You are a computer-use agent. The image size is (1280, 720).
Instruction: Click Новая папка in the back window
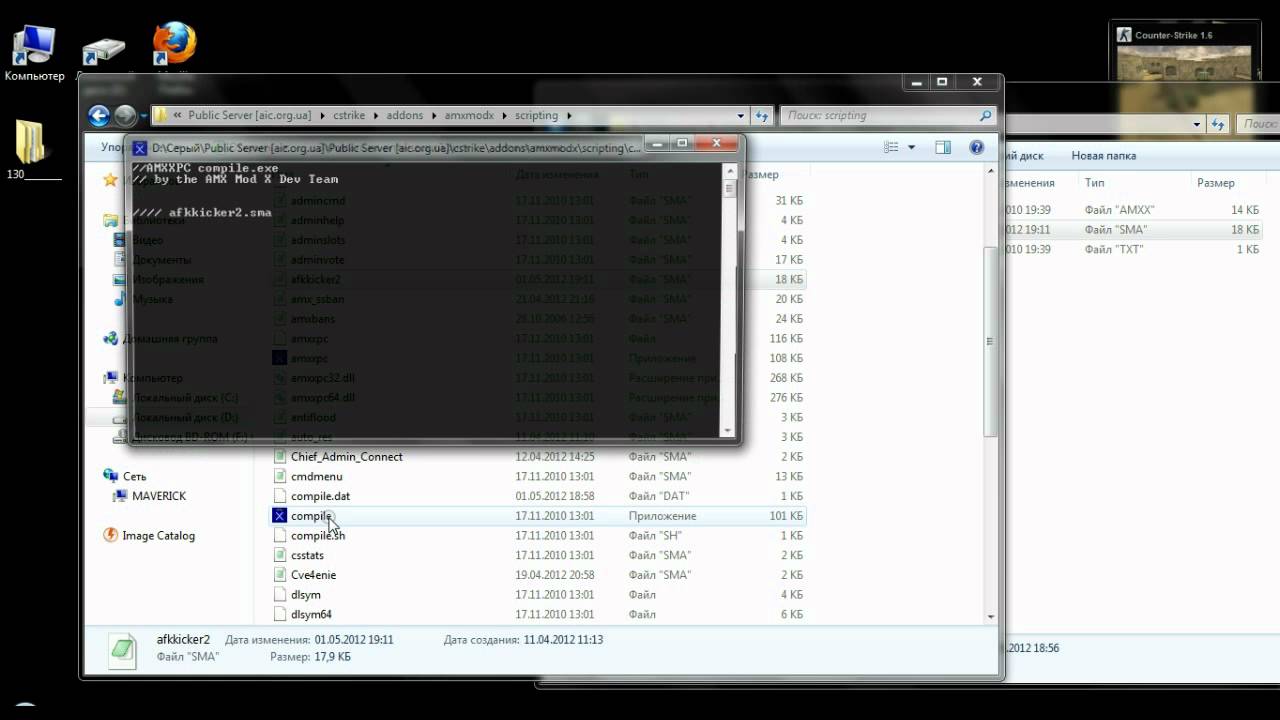(x=1104, y=156)
